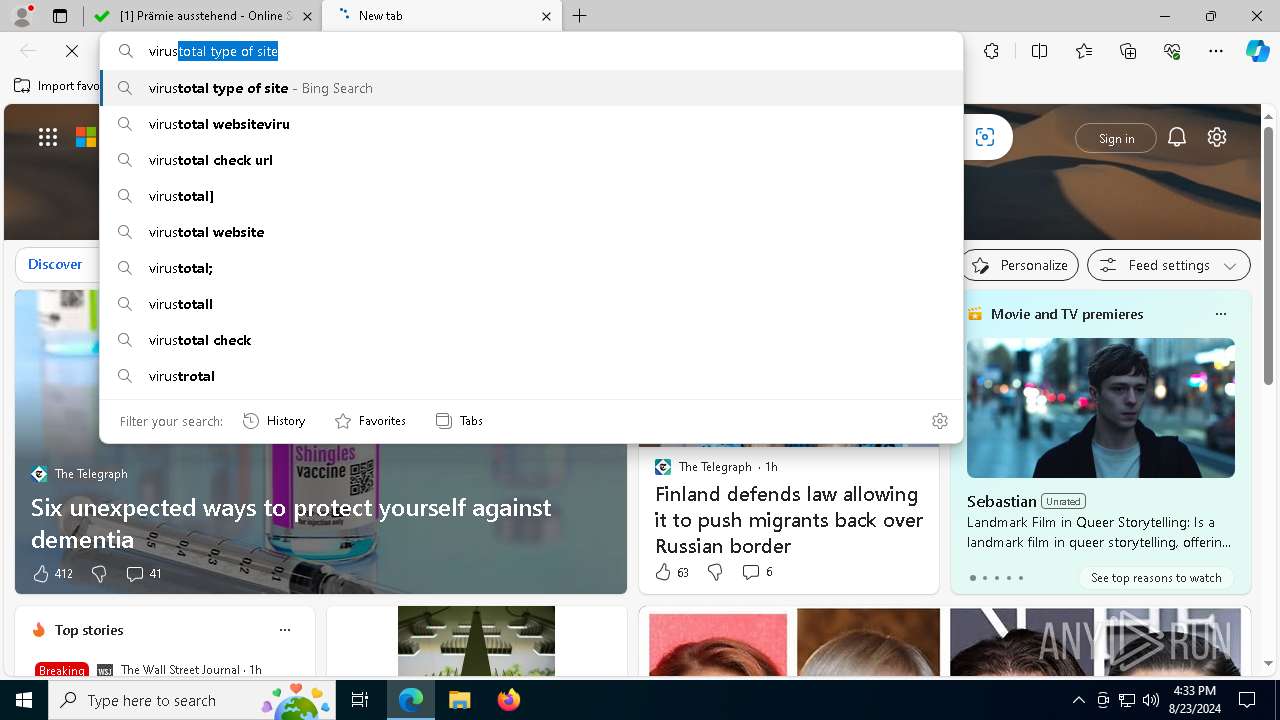
Task: Select the New tab tab
Action: tap(442, 16)
